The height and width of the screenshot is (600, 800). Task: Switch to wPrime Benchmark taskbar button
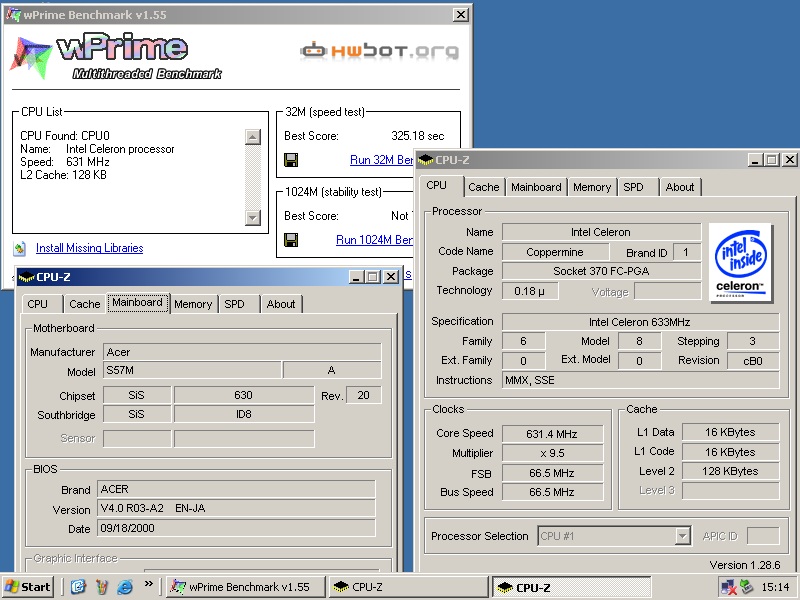tap(246, 587)
